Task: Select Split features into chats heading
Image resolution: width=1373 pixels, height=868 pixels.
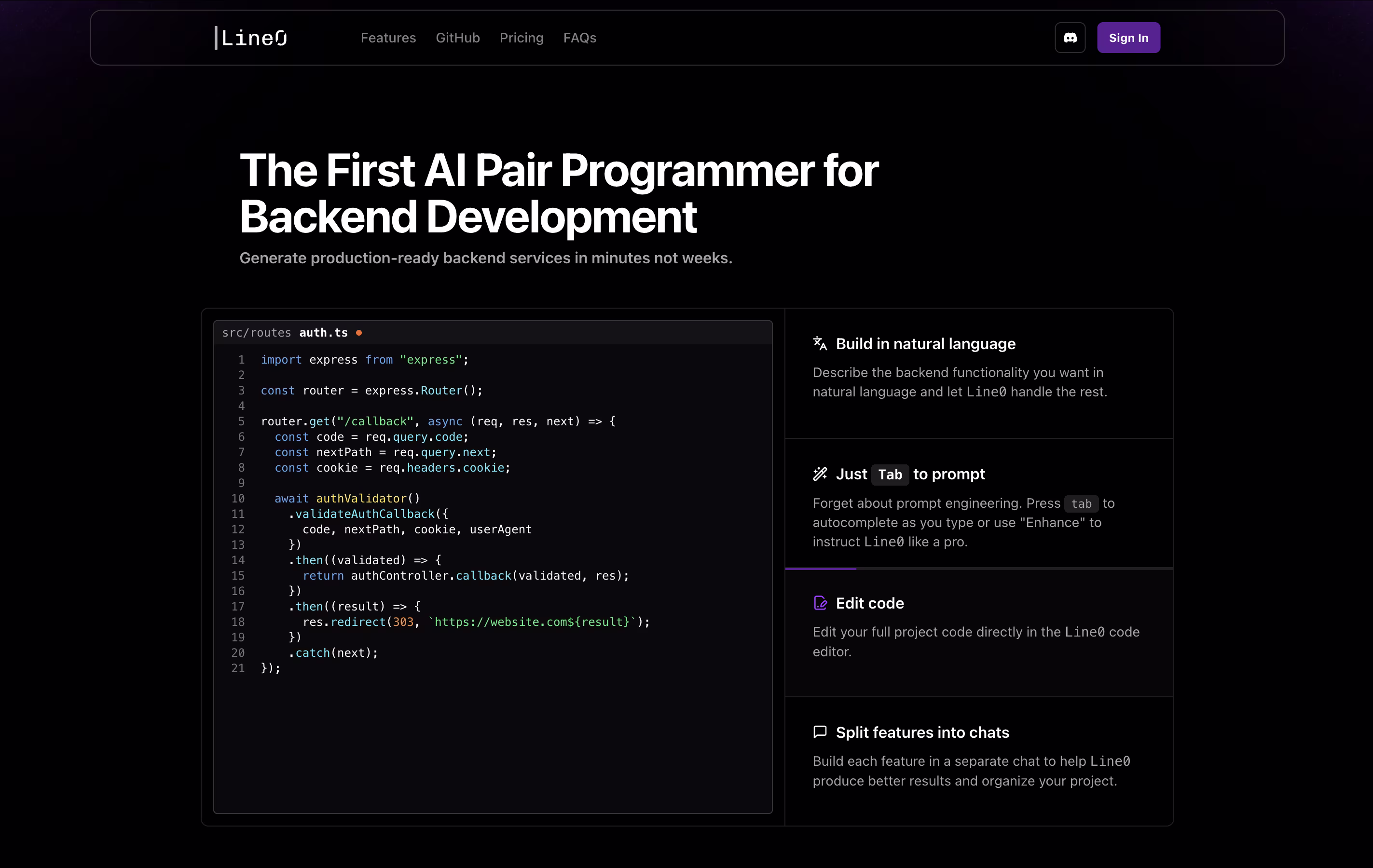Action: (922, 732)
